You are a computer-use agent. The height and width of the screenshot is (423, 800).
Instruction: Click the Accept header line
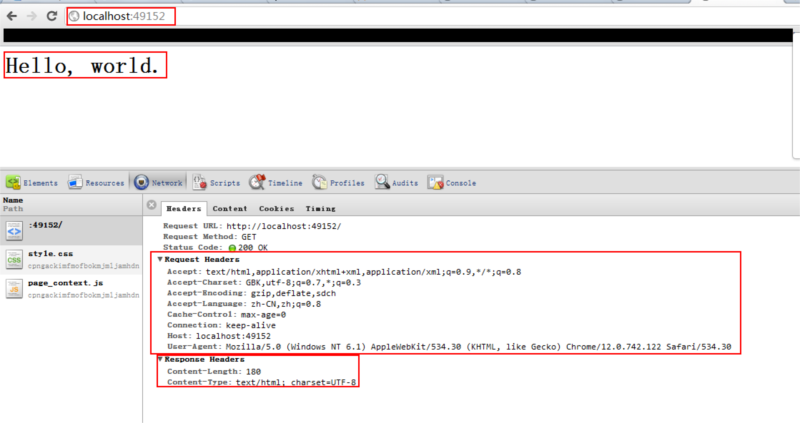[x=344, y=272]
